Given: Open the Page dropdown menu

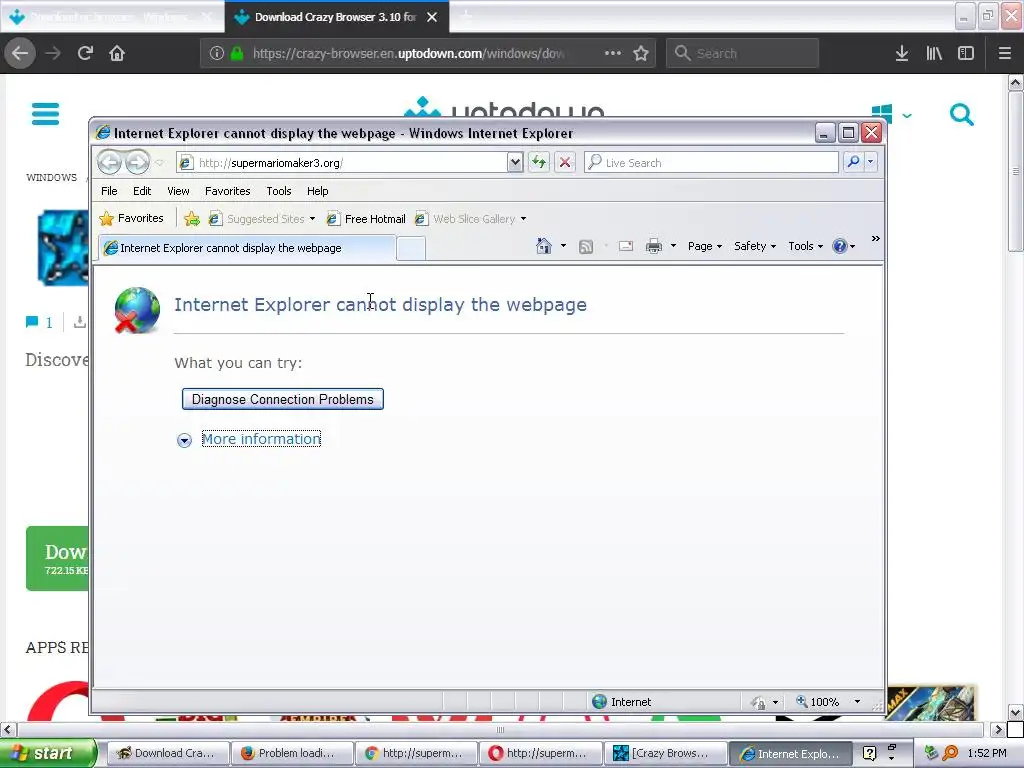Looking at the screenshot, I should [705, 246].
